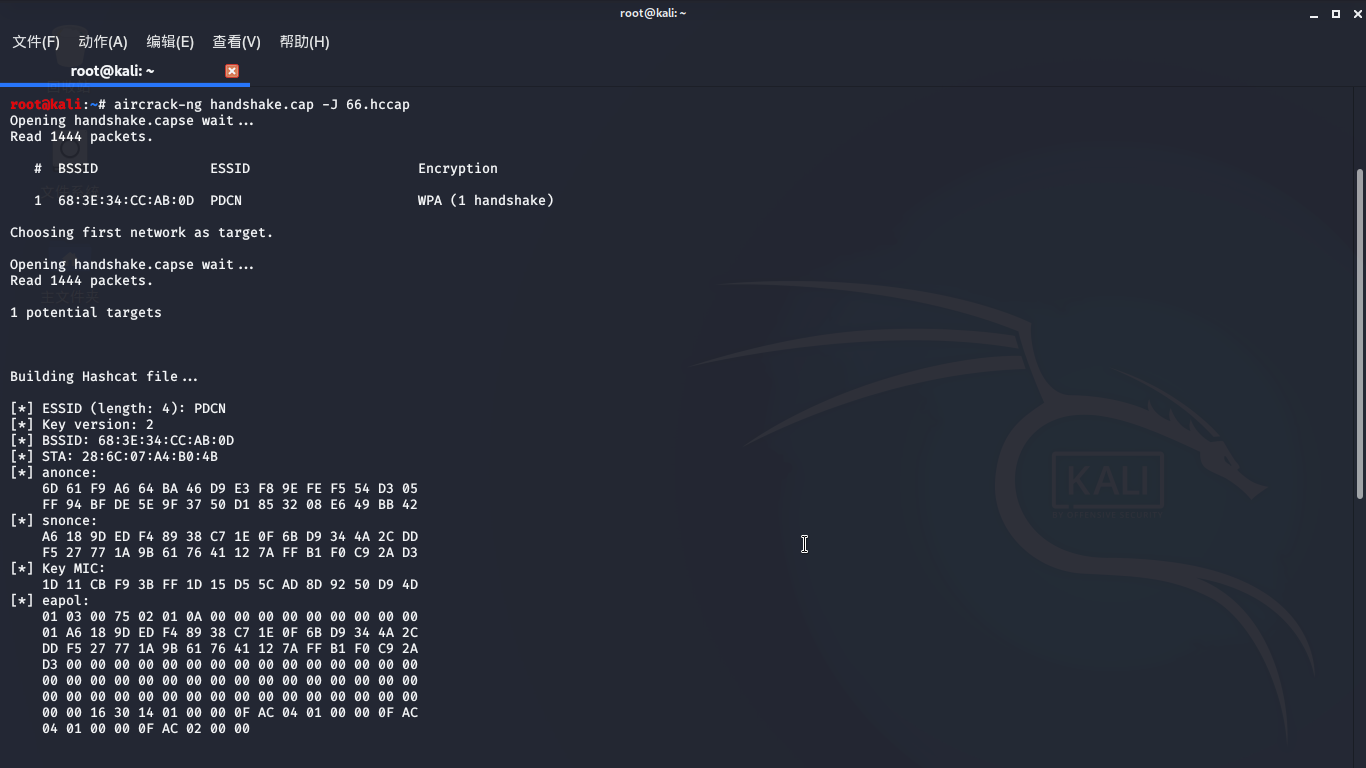The height and width of the screenshot is (768, 1366).
Task: Click the 'WPA (1 handshake)' text
Action: click(486, 200)
